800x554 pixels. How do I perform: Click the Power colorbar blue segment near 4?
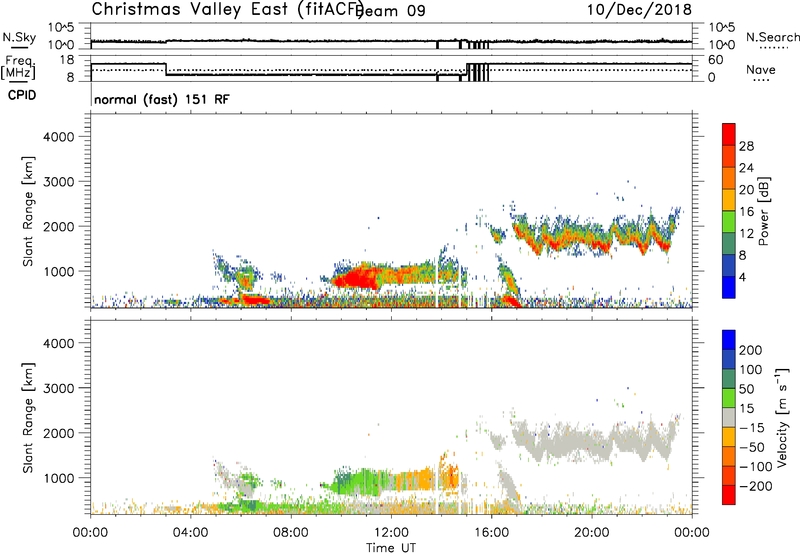729,287
